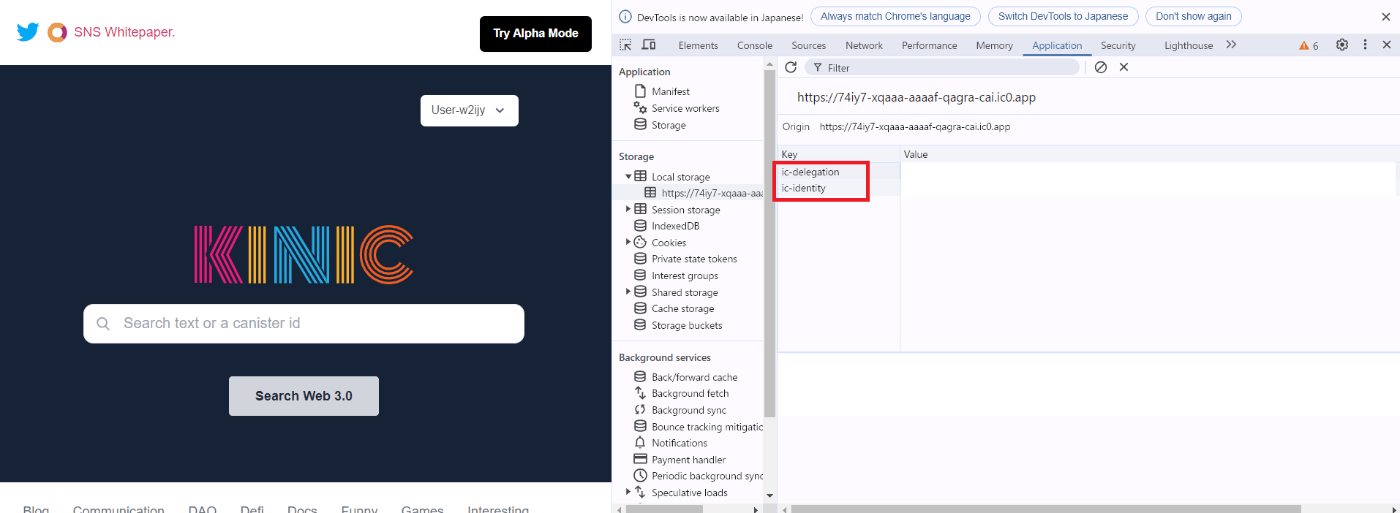Open the SNS Whitepaper link
This screenshot has width=1400, height=513.
tap(124, 32)
